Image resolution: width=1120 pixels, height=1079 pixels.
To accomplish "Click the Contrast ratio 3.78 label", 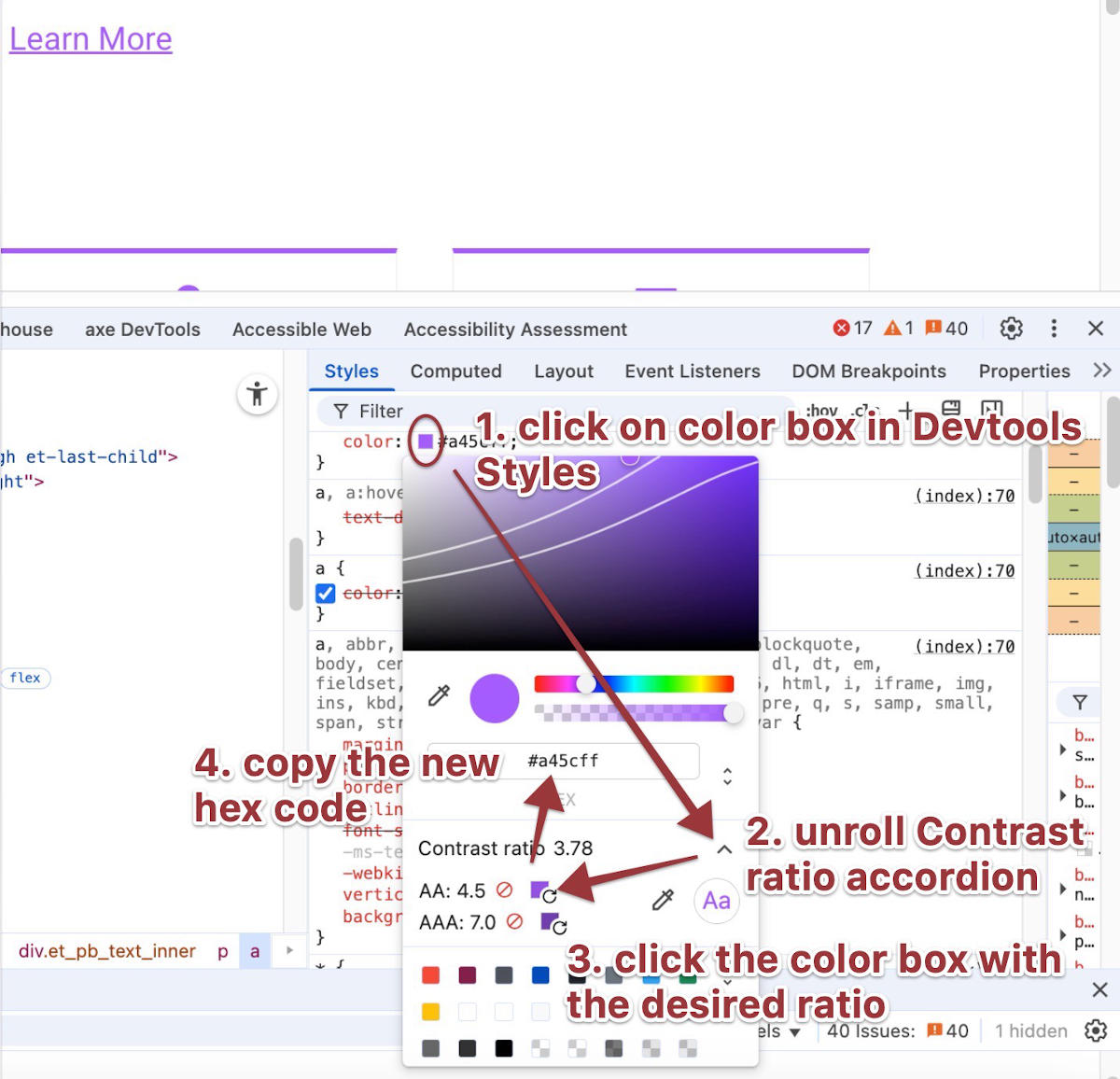I will pos(505,848).
